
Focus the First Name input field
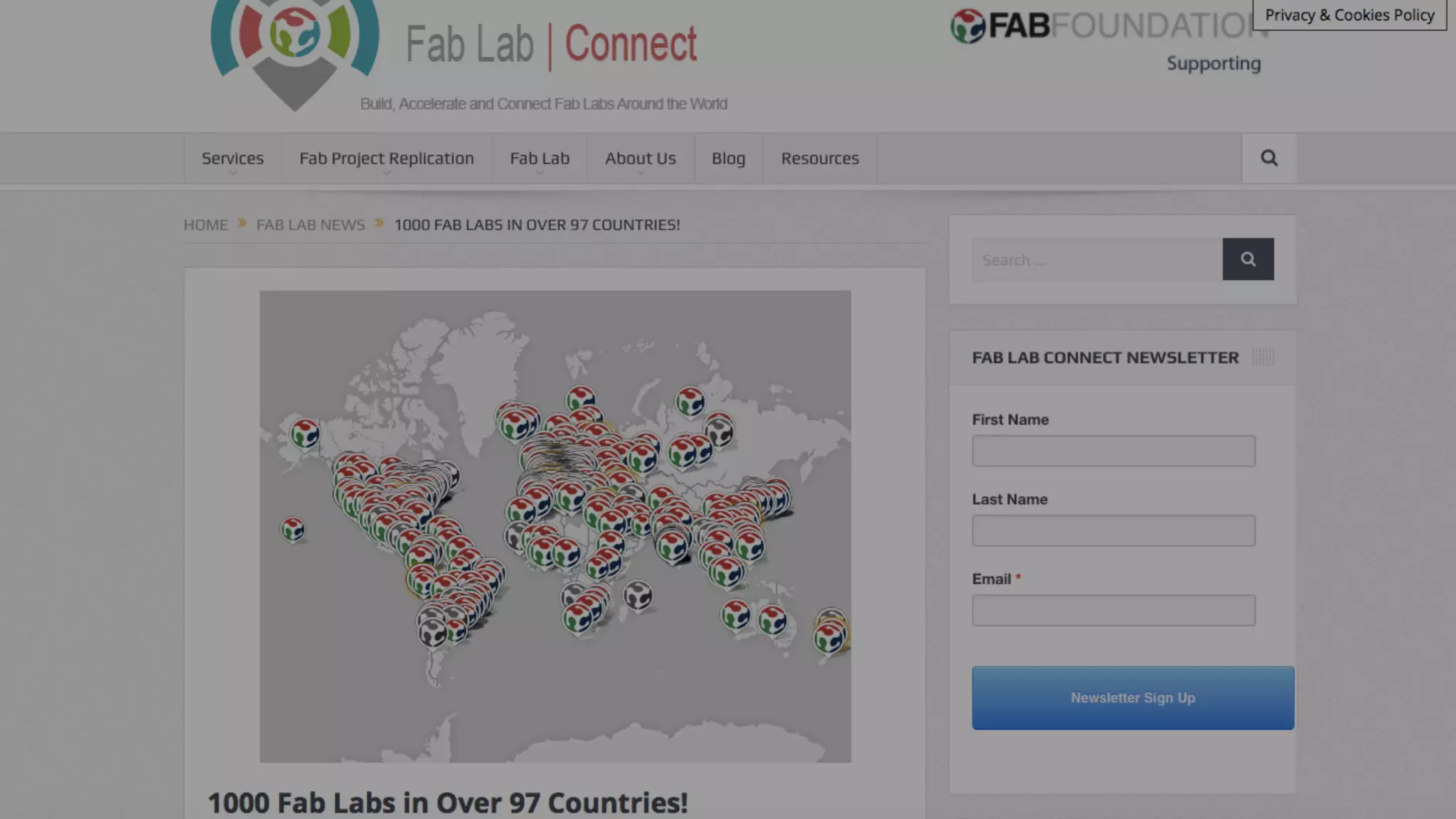click(x=1113, y=451)
